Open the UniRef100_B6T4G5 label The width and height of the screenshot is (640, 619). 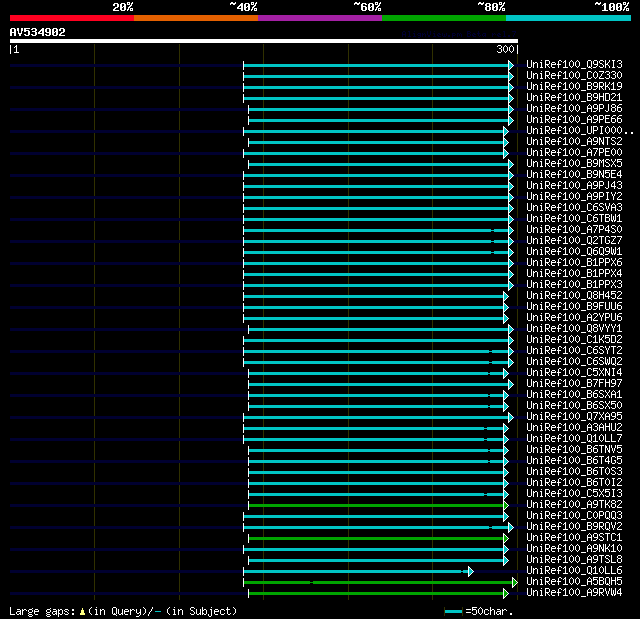(x=574, y=461)
